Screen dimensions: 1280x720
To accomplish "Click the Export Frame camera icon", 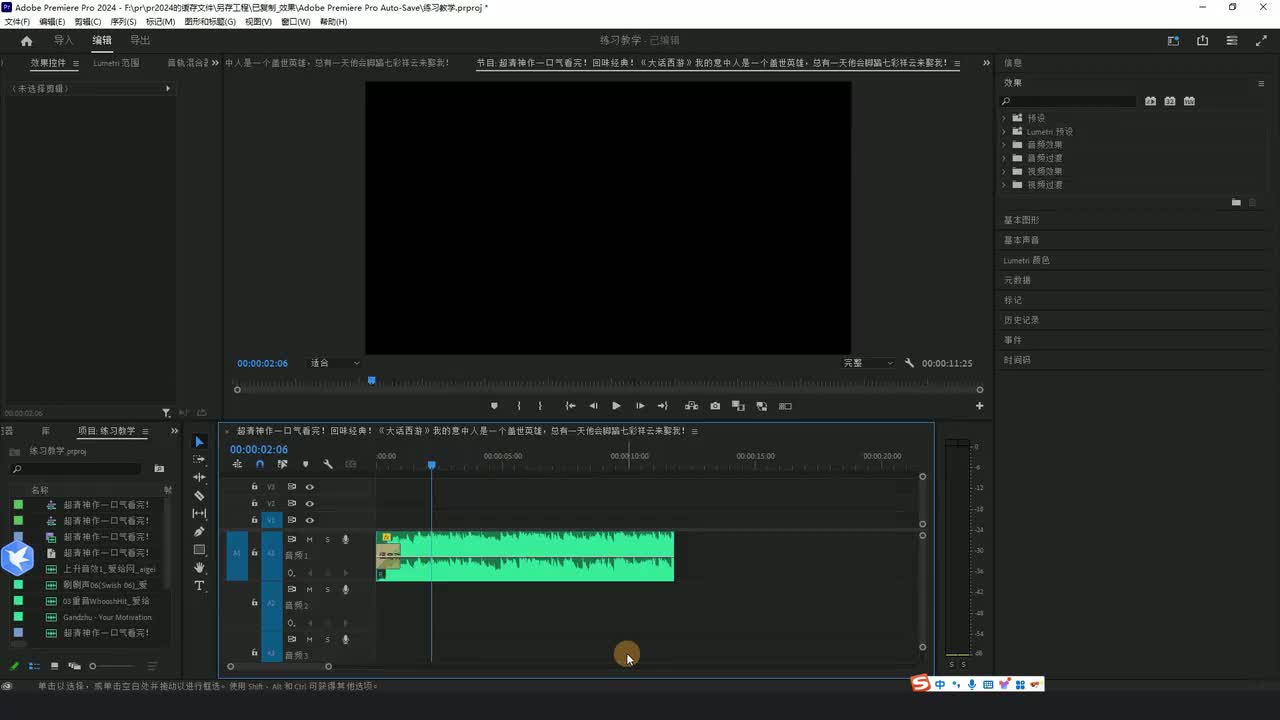I will 715,406.
